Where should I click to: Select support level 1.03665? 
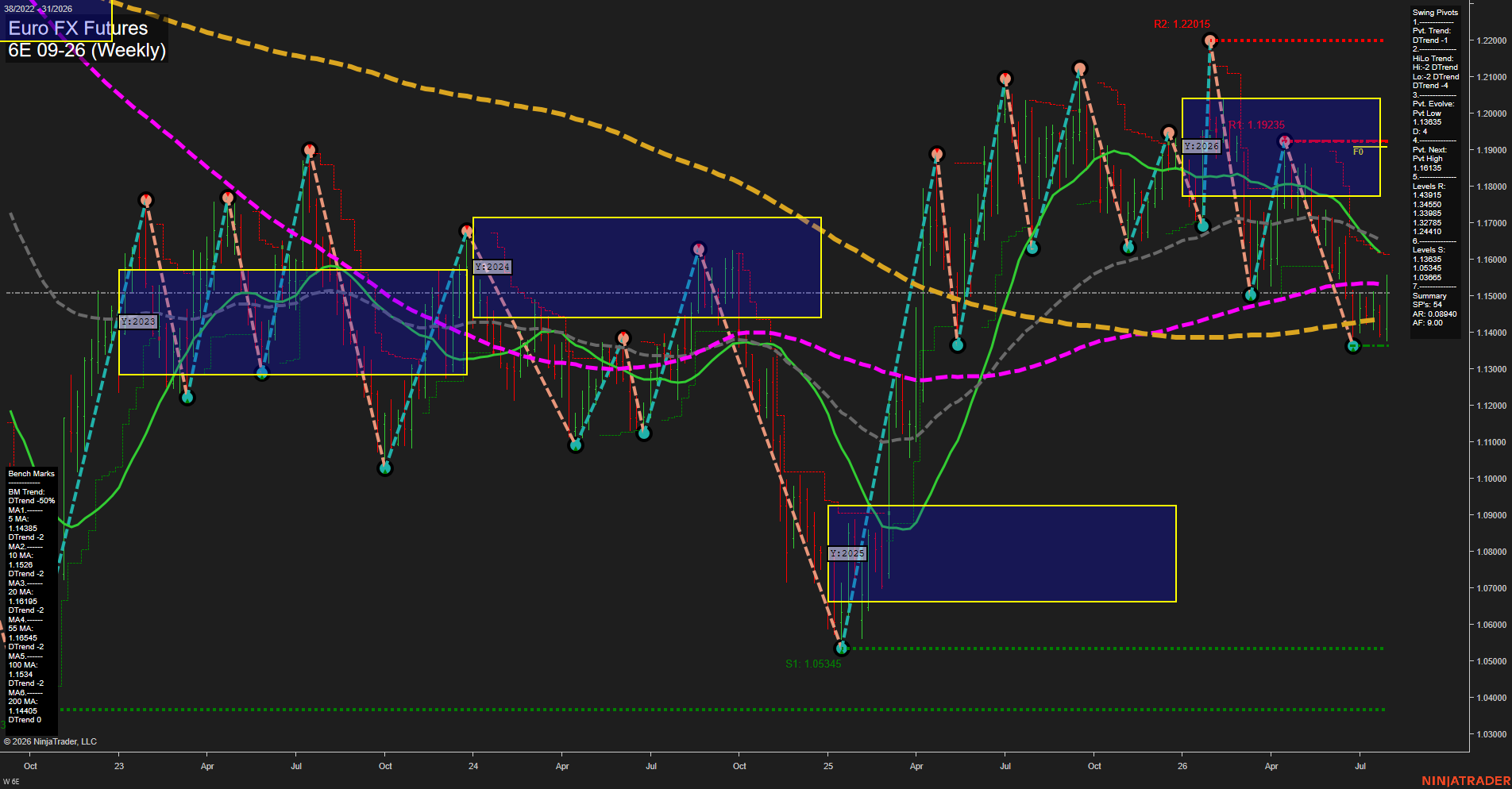point(1427,278)
